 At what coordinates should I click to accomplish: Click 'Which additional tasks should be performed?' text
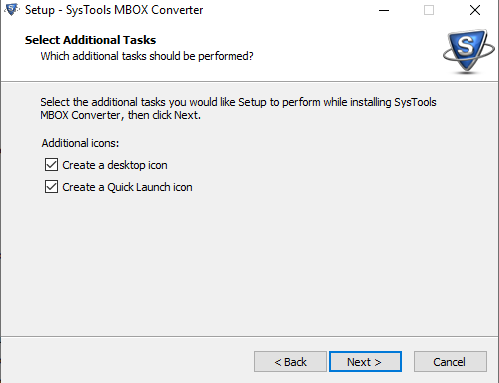tap(147, 56)
